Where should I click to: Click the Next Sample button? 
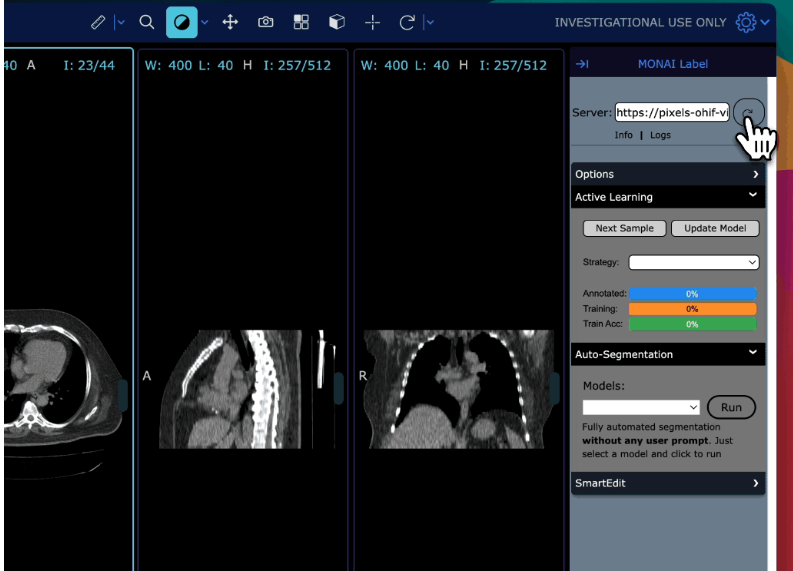625,228
